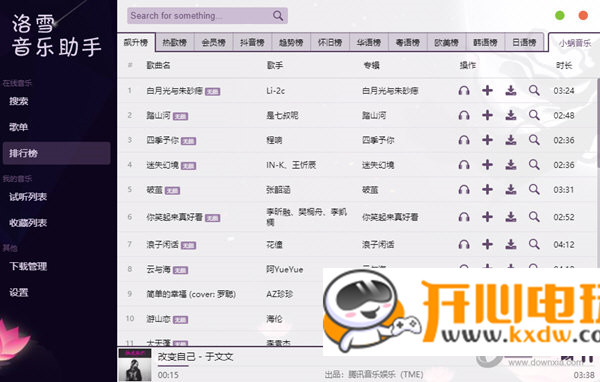Open 搜索 in the sidebar
The width and height of the screenshot is (600, 382).
tap(56, 101)
